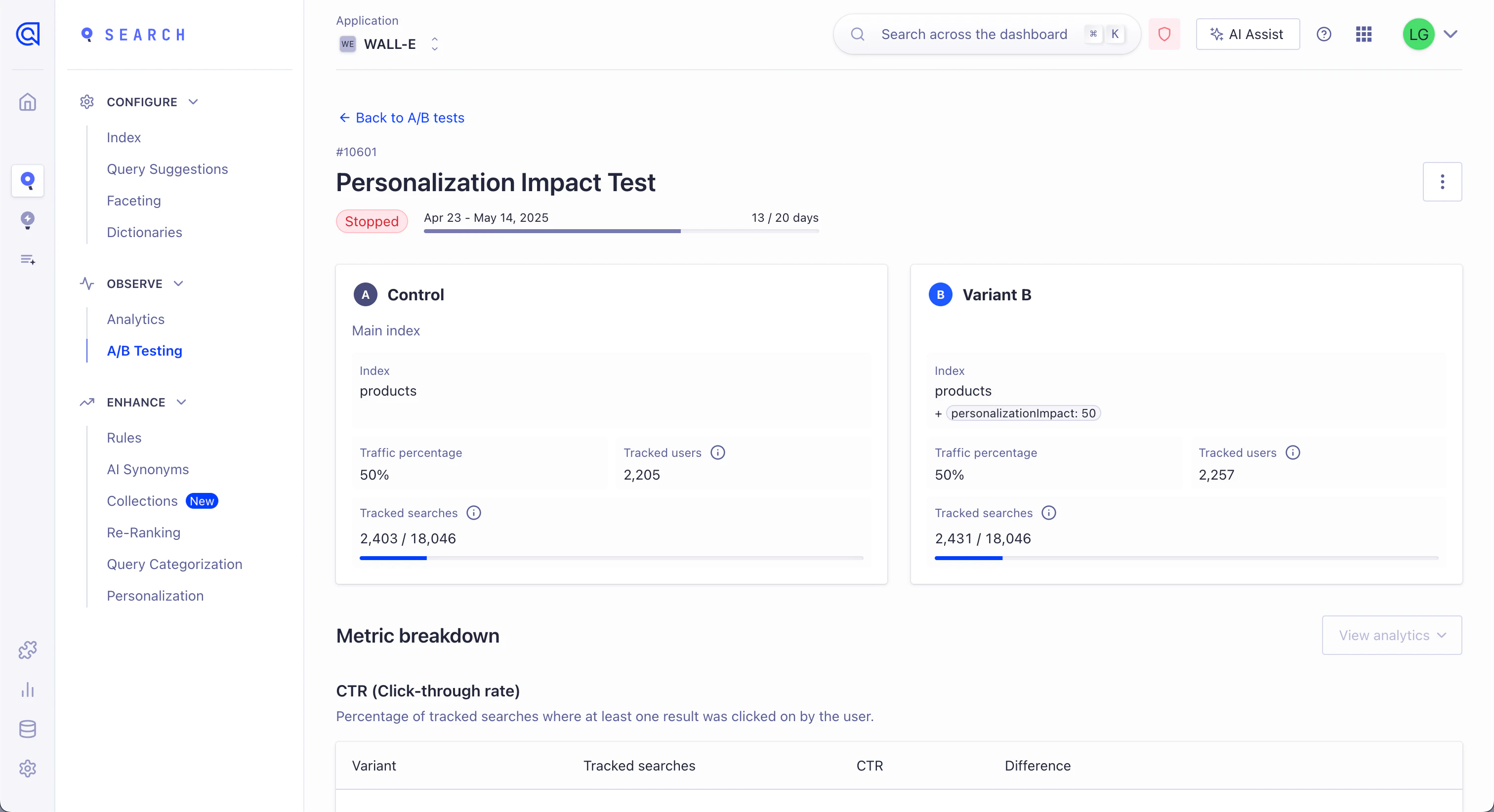Expand the CONFIGURE section chevron
Screen dimensions: 1494x812
click(x=193, y=102)
